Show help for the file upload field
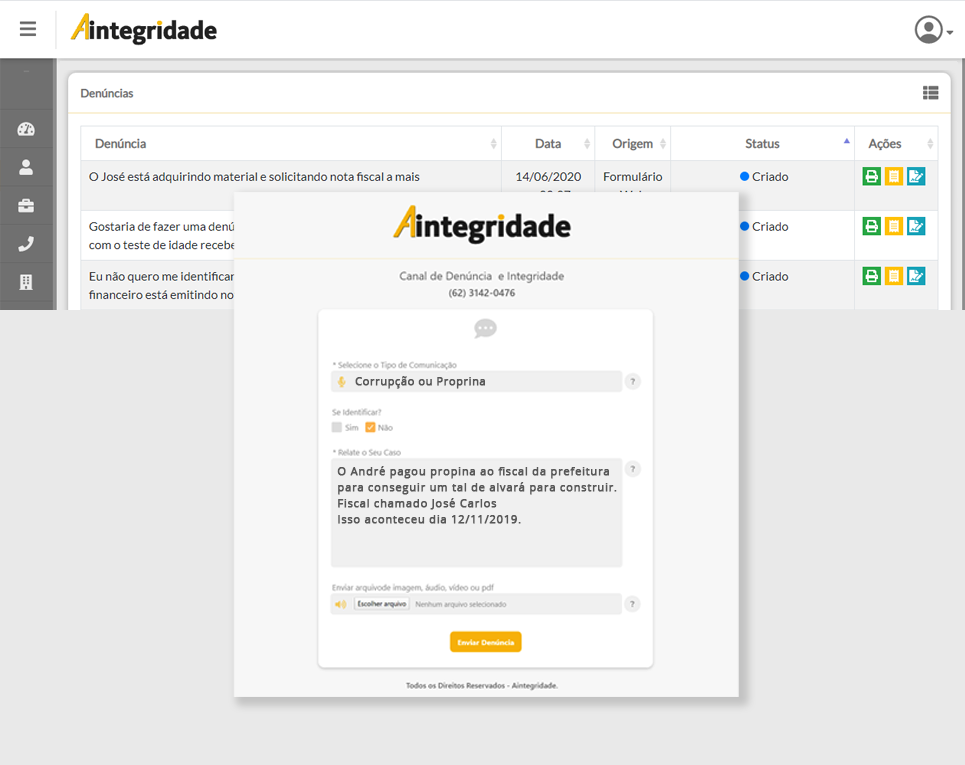965x765 pixels. (633, 604)
